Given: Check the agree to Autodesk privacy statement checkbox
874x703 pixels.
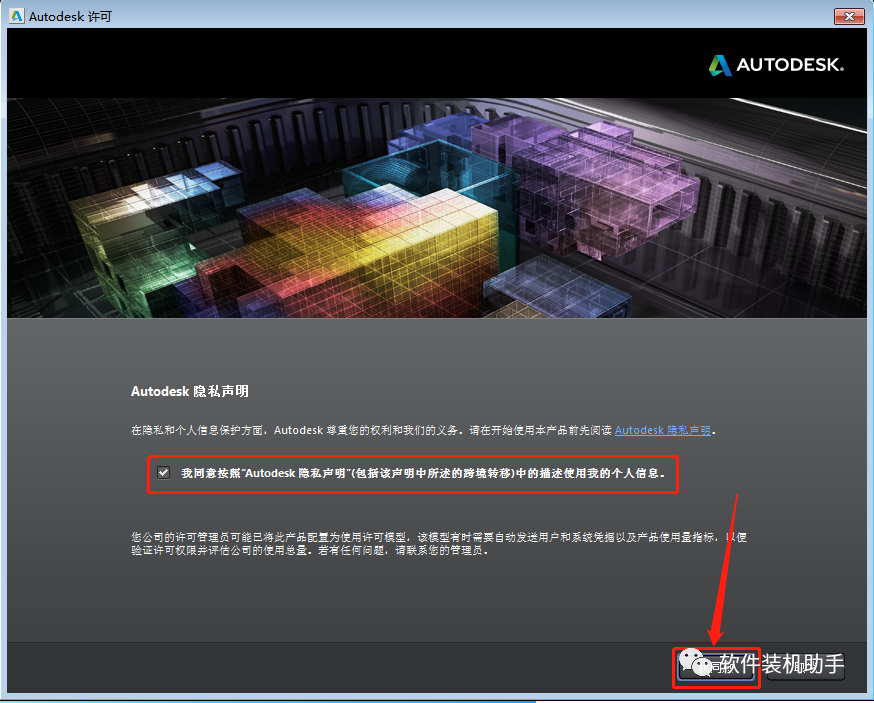Looking at the screenshot, I should [163, 473].
